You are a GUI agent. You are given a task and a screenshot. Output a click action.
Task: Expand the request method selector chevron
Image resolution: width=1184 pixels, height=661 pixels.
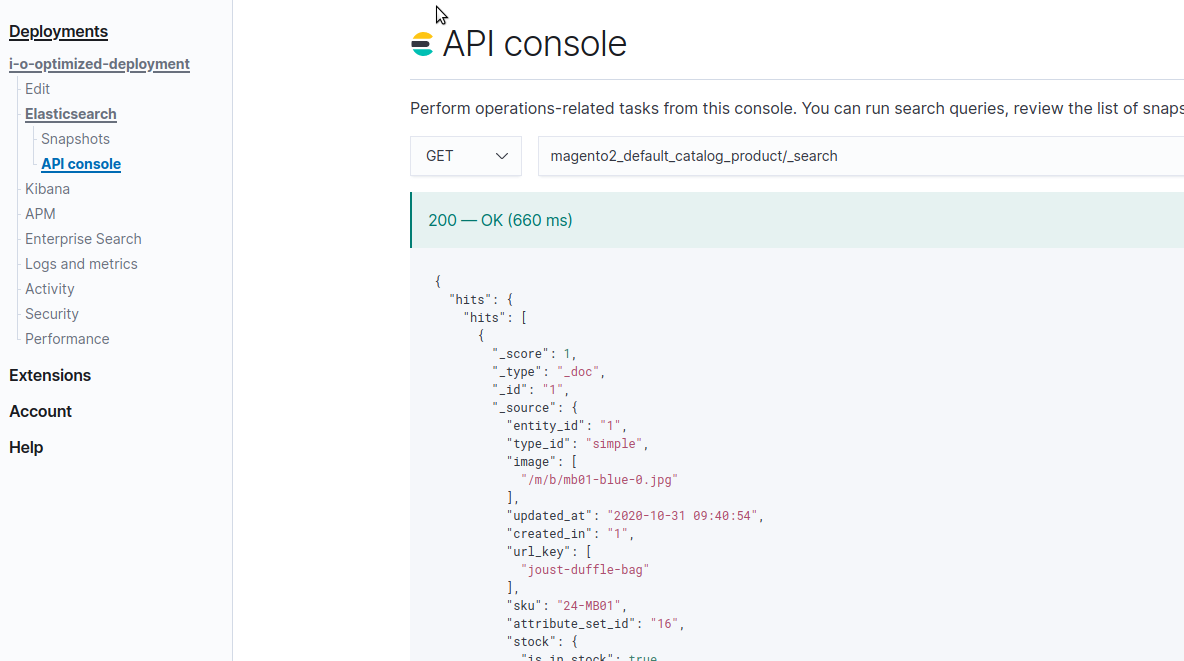(x=503, y=156)
